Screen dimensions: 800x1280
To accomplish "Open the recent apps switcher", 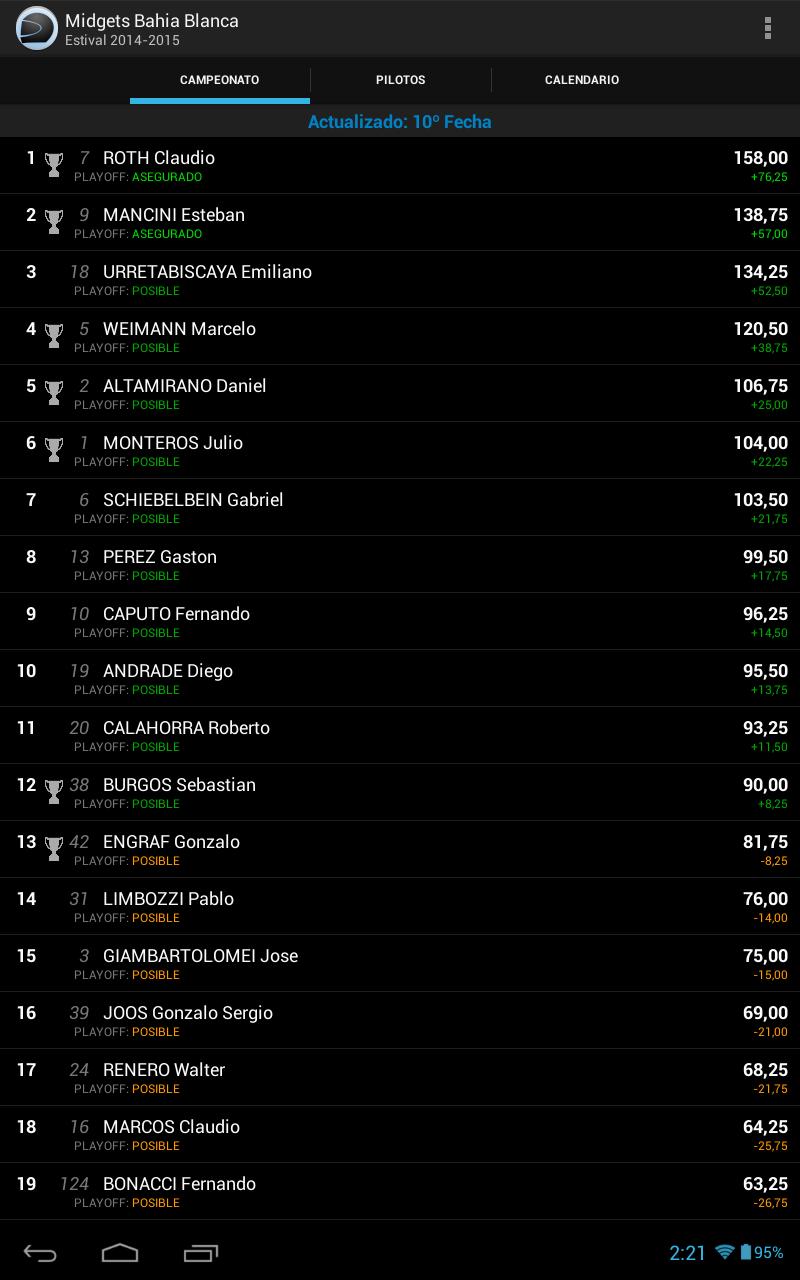I will [x=201, y=1252].
